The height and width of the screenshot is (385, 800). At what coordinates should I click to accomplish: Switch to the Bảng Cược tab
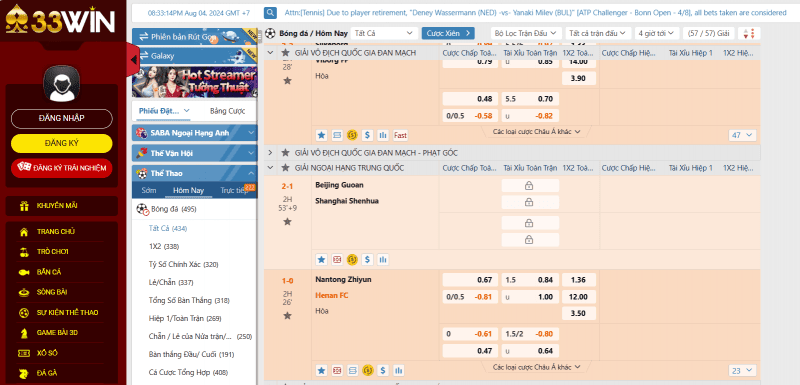click(228, 111)
